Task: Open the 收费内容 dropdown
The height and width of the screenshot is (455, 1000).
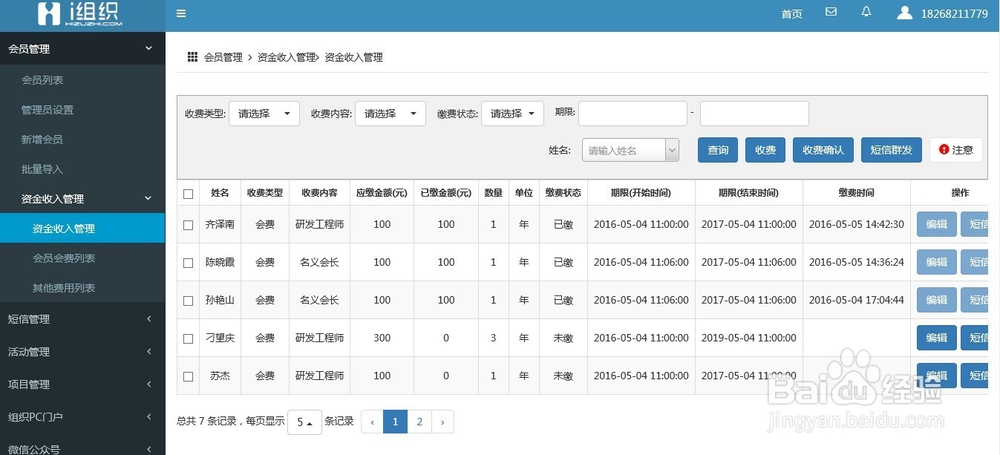Action: tap(390, 114)
